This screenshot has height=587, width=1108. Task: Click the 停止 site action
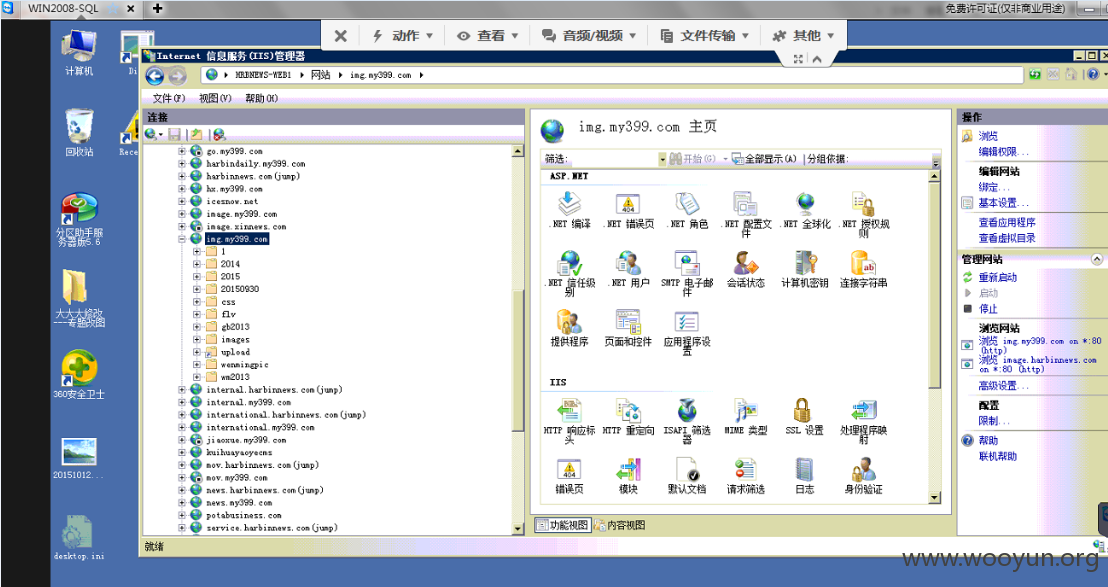tap(988, 309)
